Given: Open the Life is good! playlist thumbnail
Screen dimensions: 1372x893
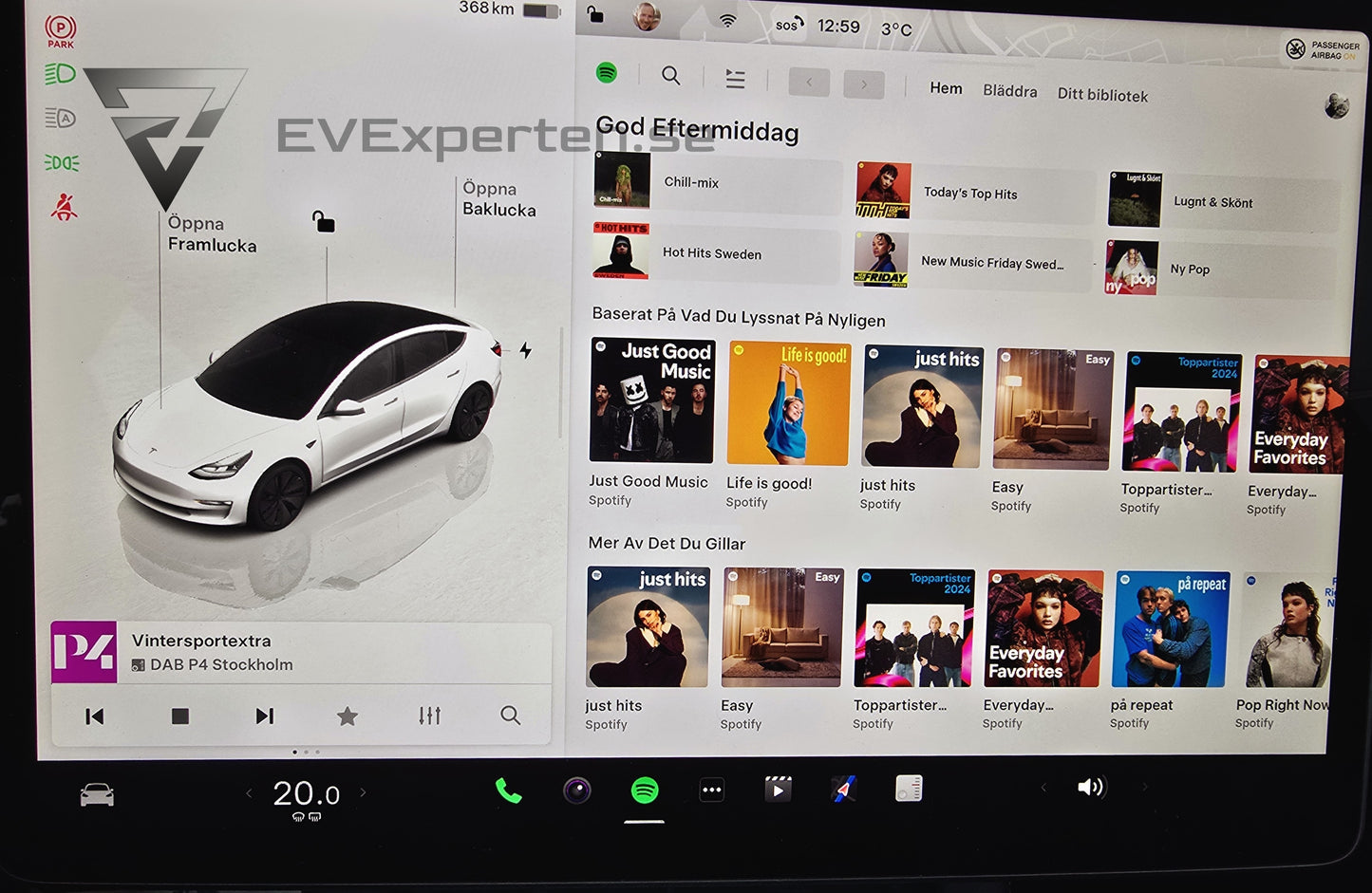Looking at the screenshot, I should coord(788,404).
